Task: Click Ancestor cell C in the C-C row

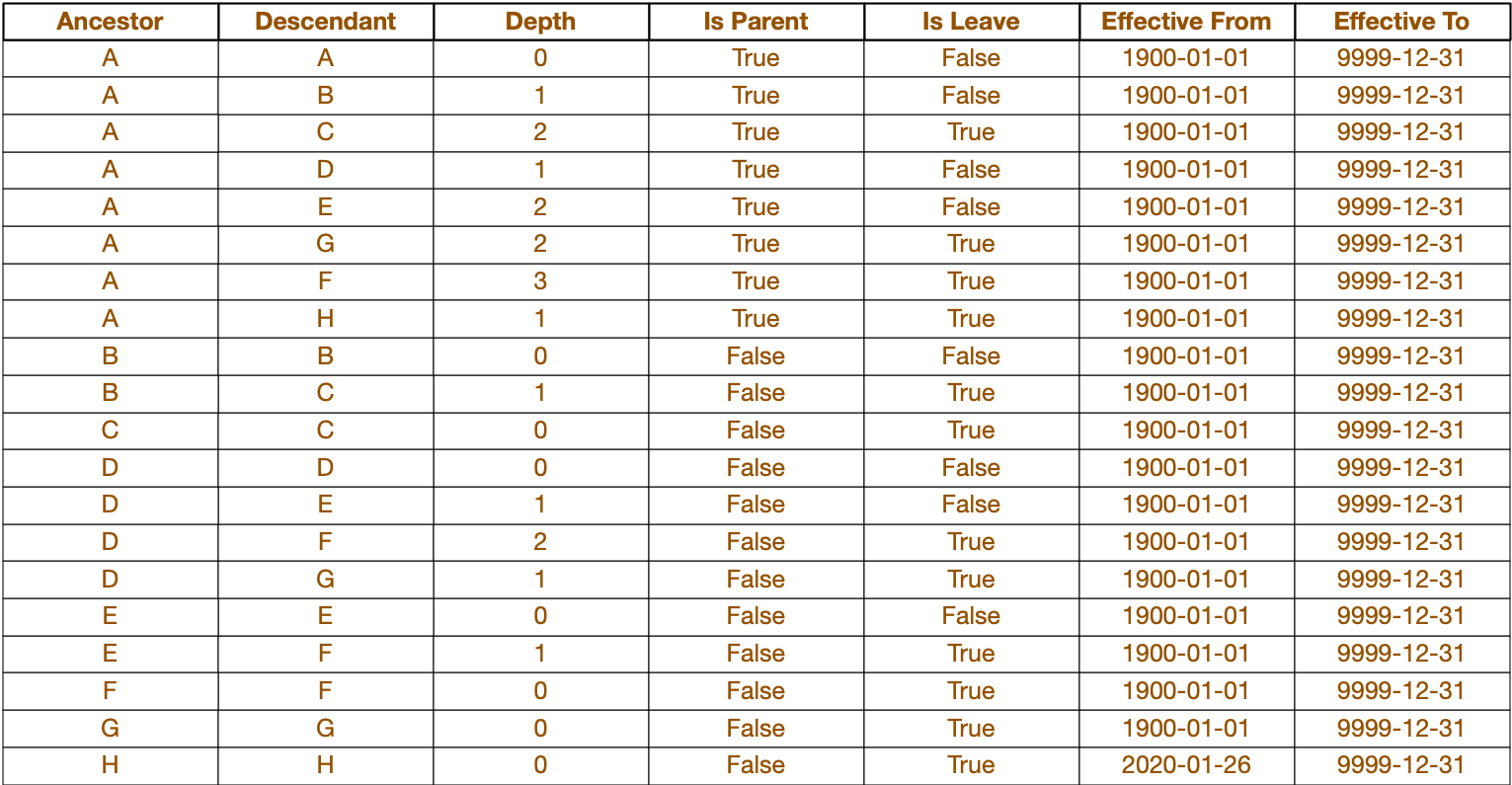Action: (x=110, y=431)
